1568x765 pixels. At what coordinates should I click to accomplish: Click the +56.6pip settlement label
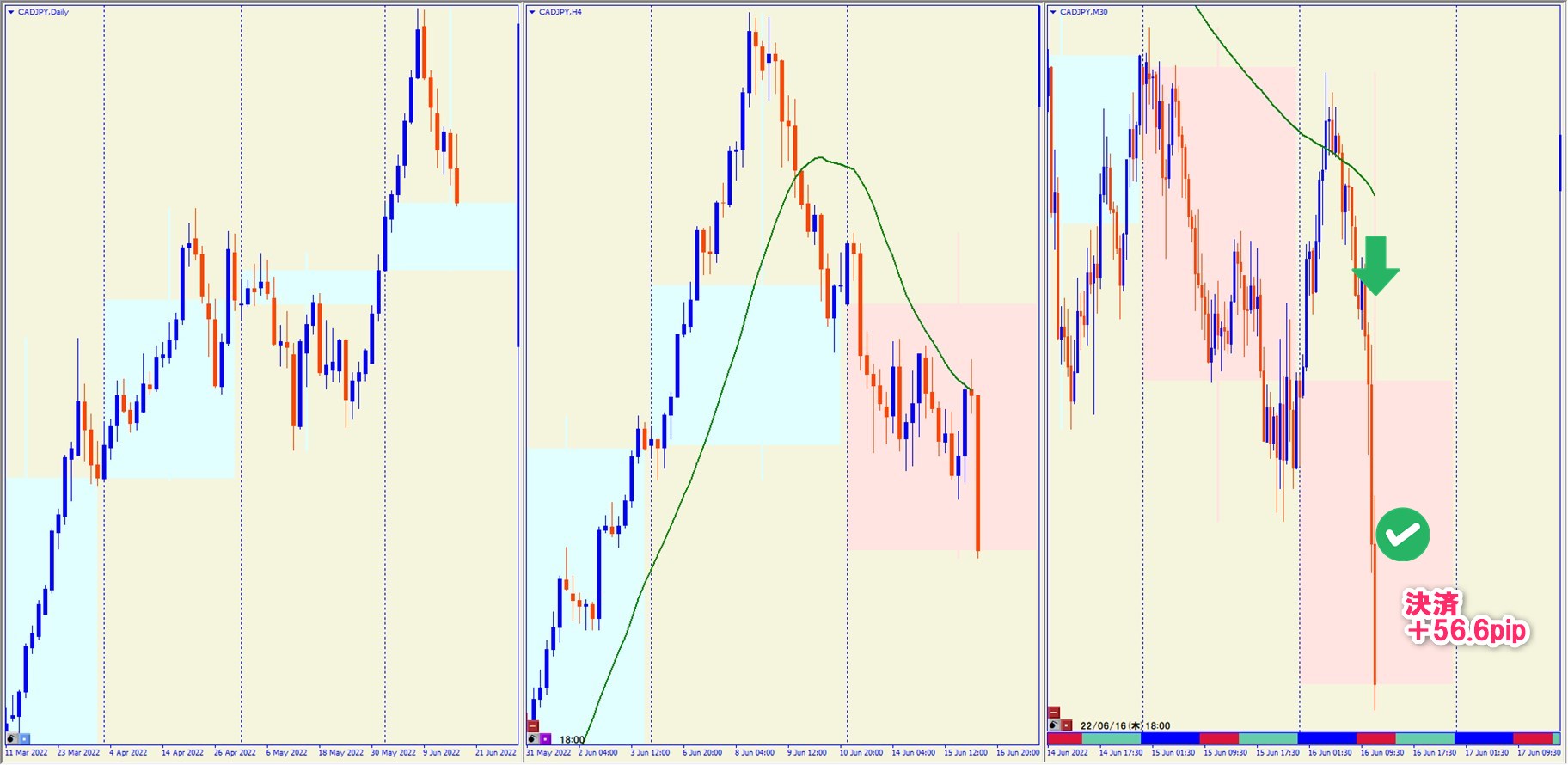[x=1467, y=630]
